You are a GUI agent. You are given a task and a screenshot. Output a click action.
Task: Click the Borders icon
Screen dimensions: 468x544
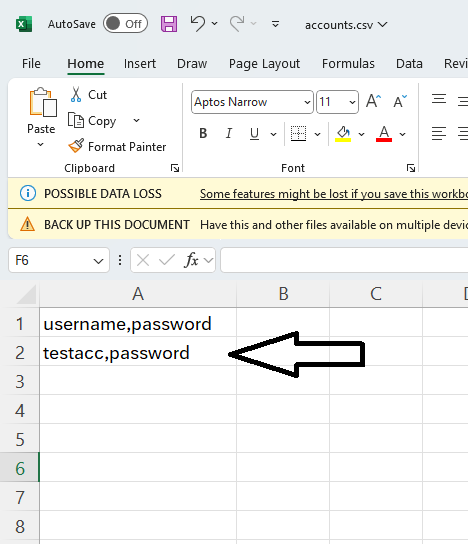(298, 134)
